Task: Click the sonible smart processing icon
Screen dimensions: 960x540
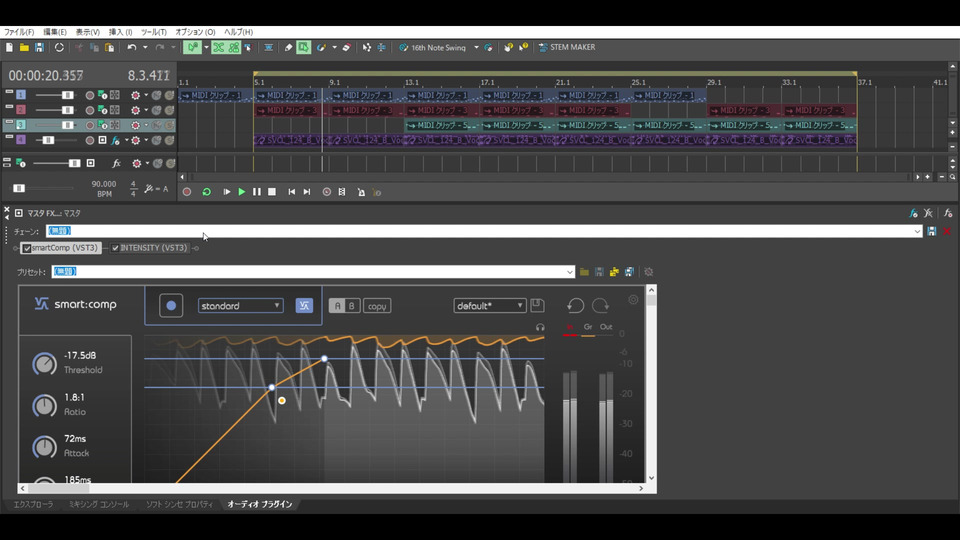Action: click(304, 306)
